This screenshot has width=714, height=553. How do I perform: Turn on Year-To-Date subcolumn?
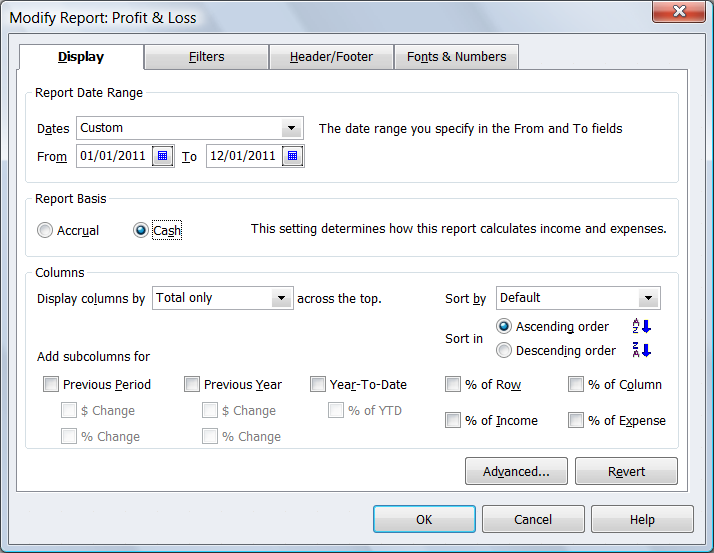[x=318, y=384]
